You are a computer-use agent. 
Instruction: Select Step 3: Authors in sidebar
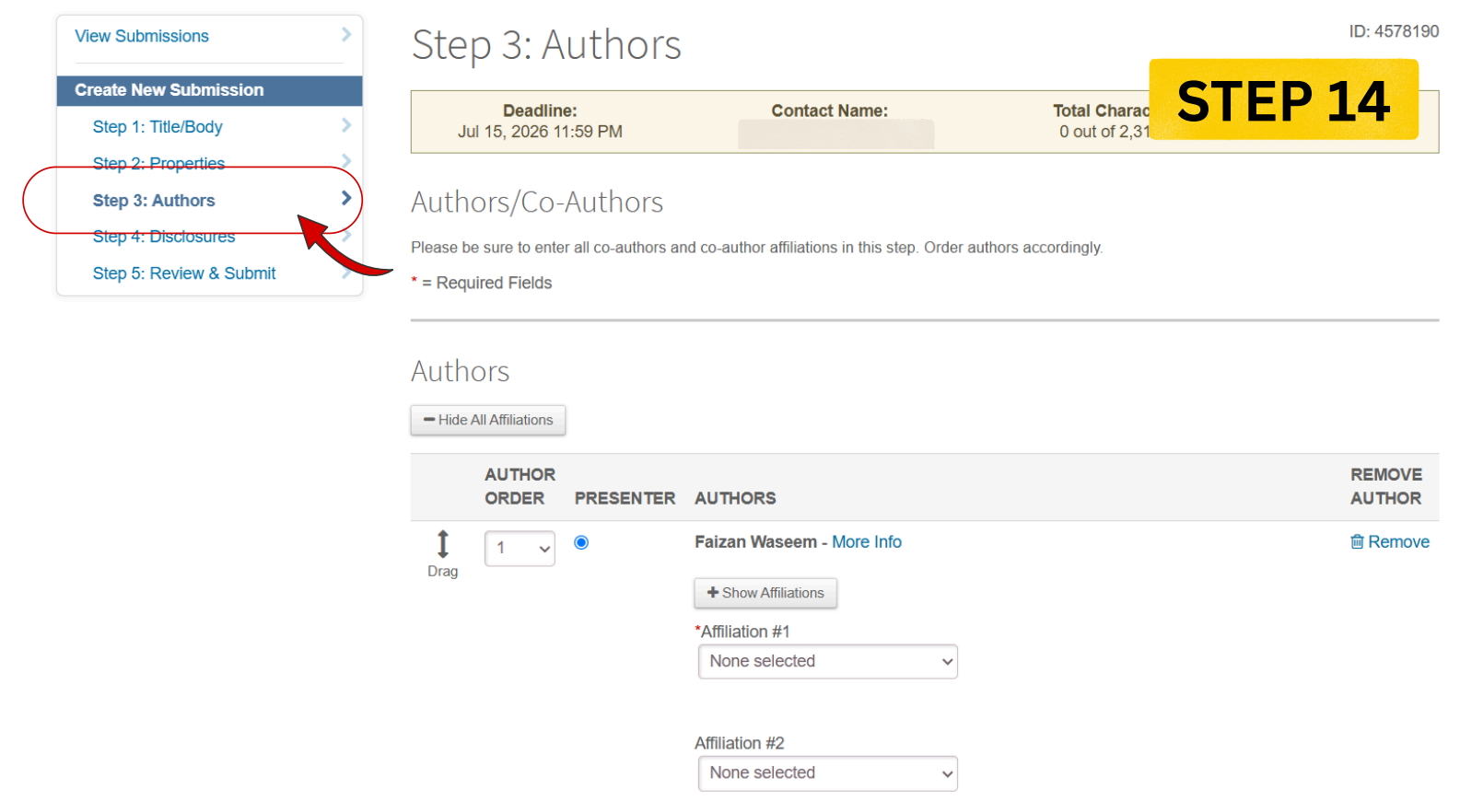[x=154, y=201]
